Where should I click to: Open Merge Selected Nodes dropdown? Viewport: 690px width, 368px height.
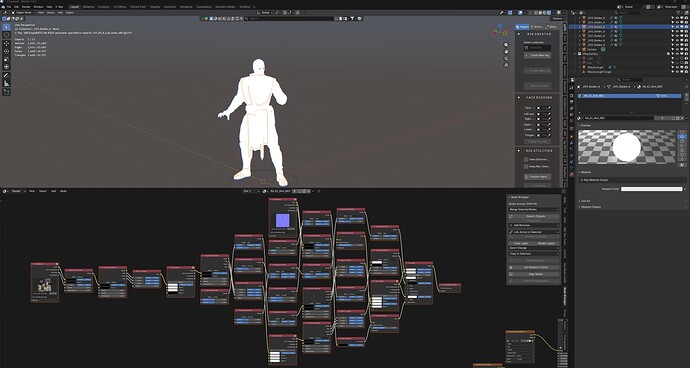(534, 210)
